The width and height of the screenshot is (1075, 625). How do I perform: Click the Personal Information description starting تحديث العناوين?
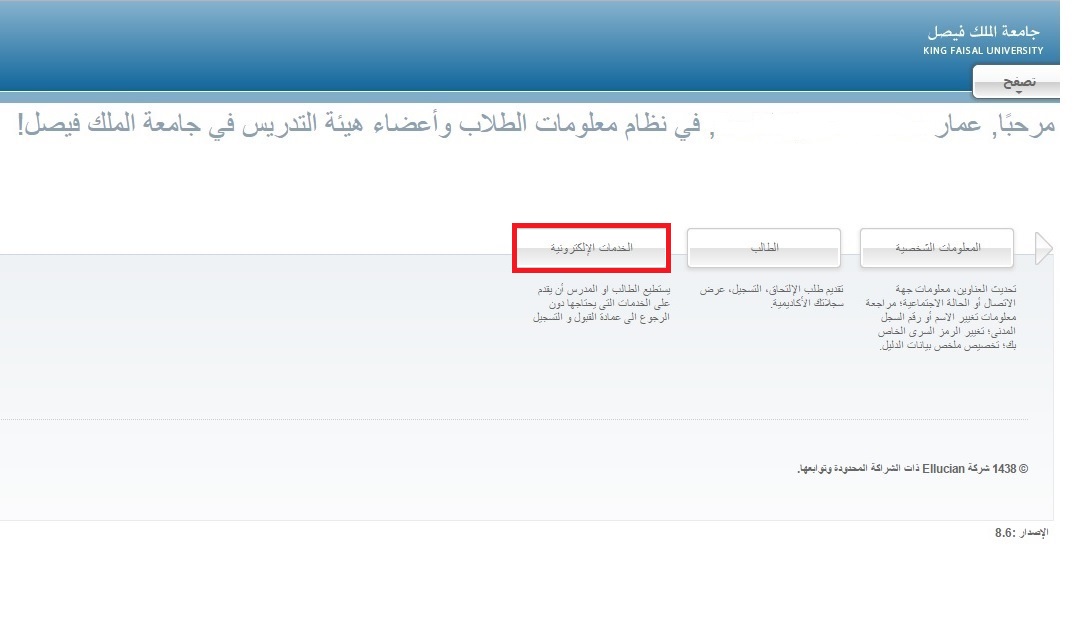click(x=941, y=317)
